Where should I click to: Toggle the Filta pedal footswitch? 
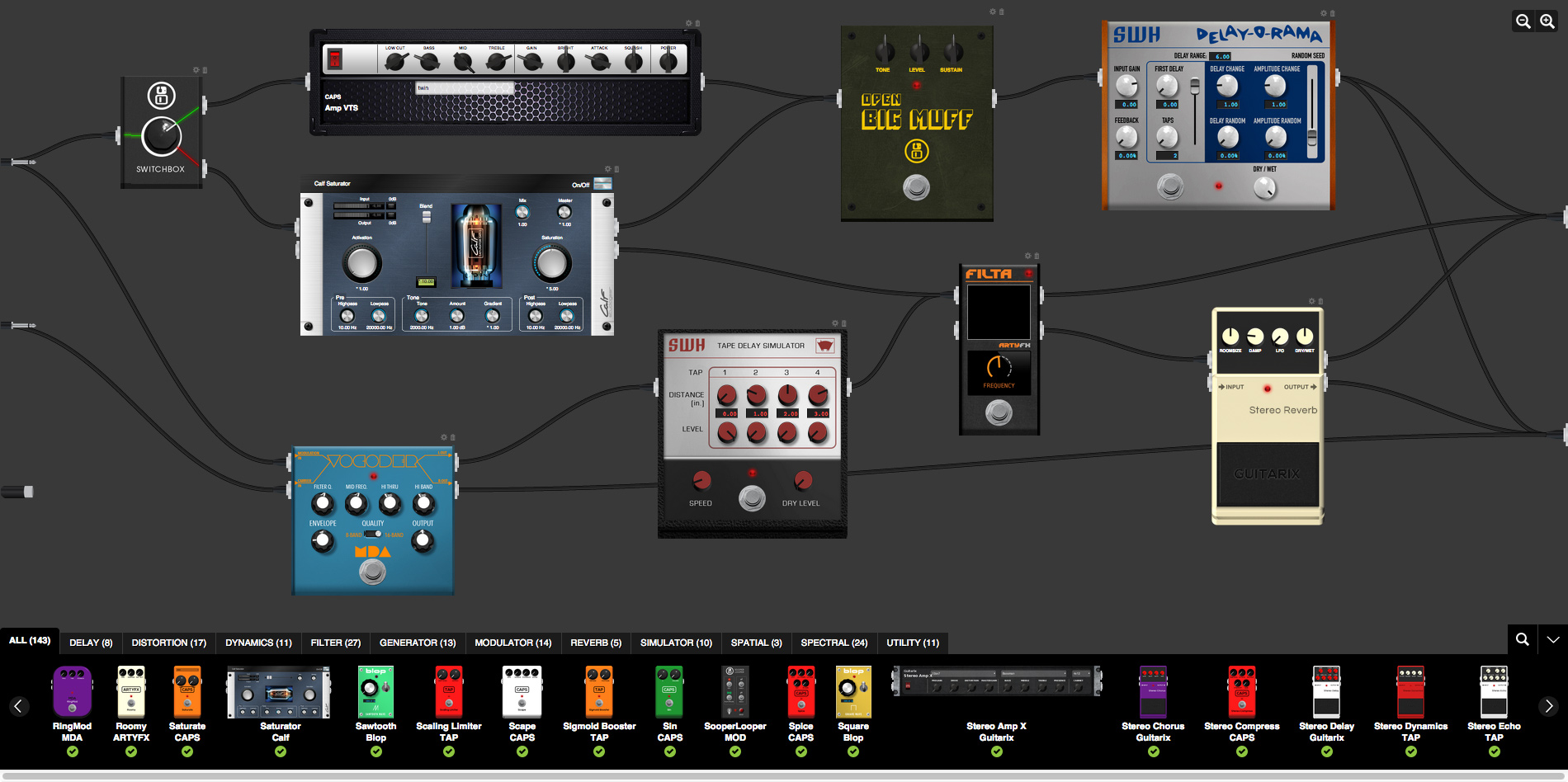(999, 412)
